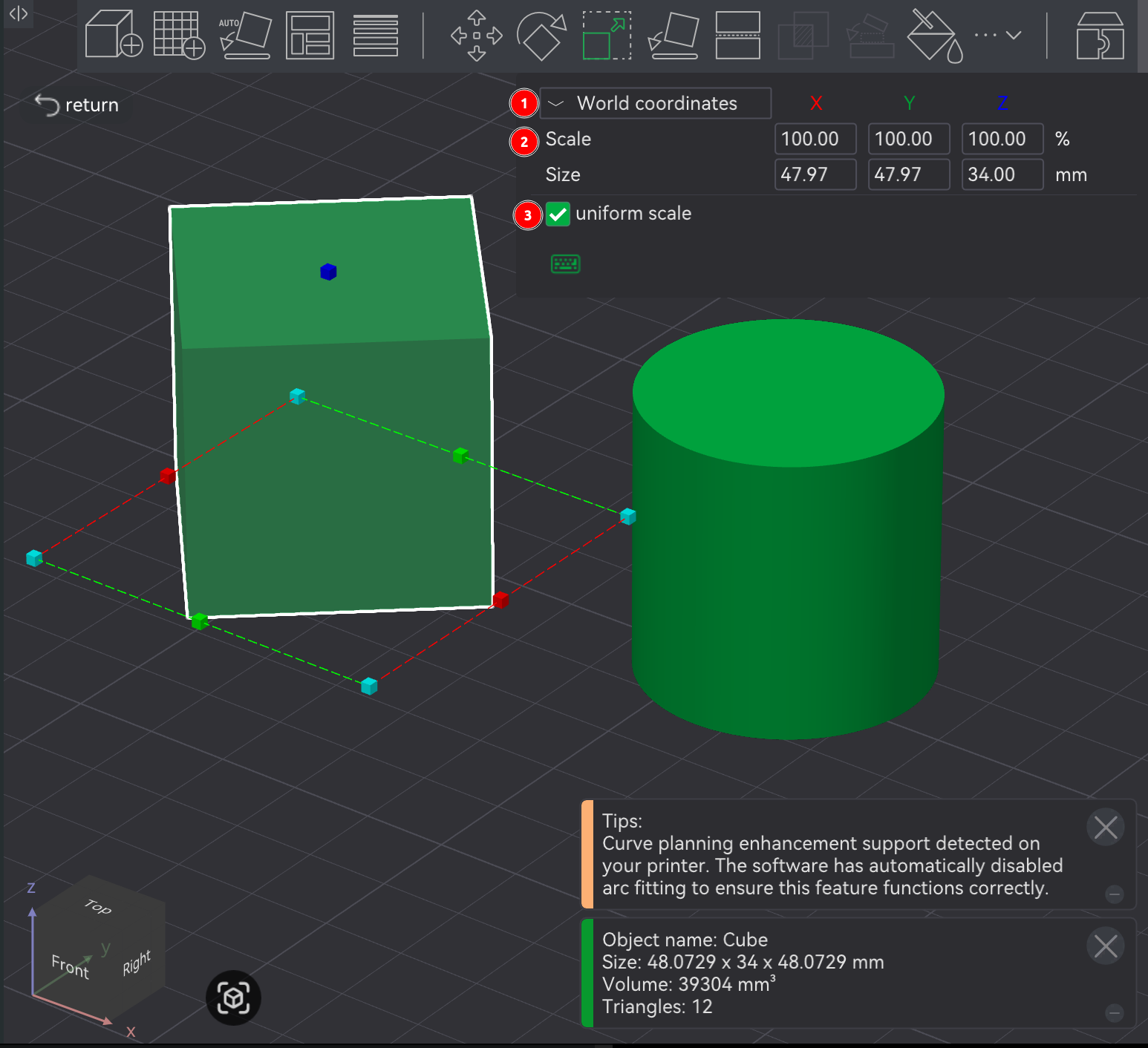Click the greyed-out mesh boolean tool

pos(803,35)
